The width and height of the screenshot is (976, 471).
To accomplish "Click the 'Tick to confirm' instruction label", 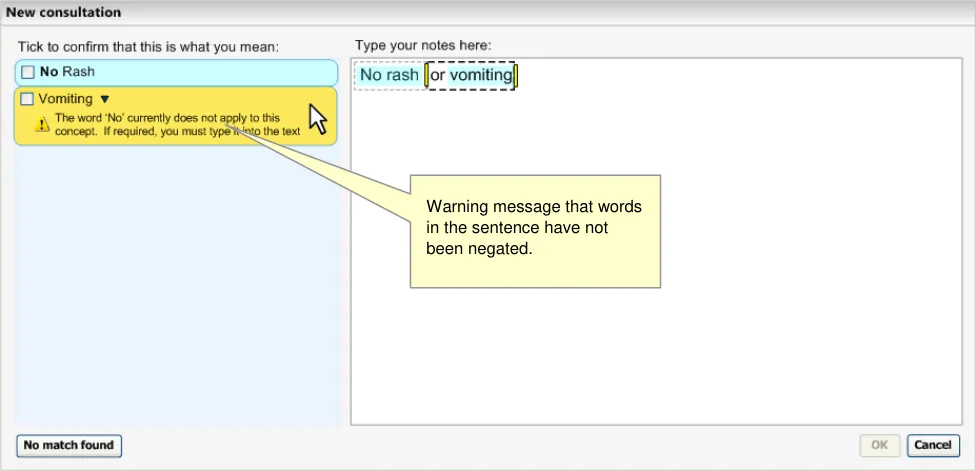I will [147, 46].
